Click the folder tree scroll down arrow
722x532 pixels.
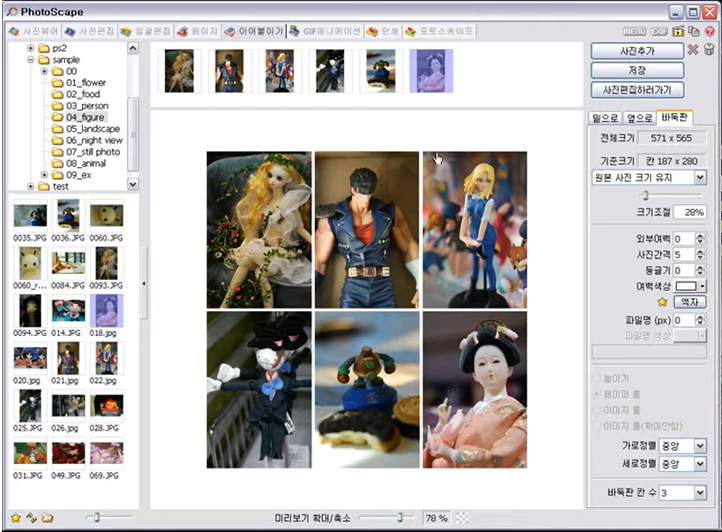[133, 184]
